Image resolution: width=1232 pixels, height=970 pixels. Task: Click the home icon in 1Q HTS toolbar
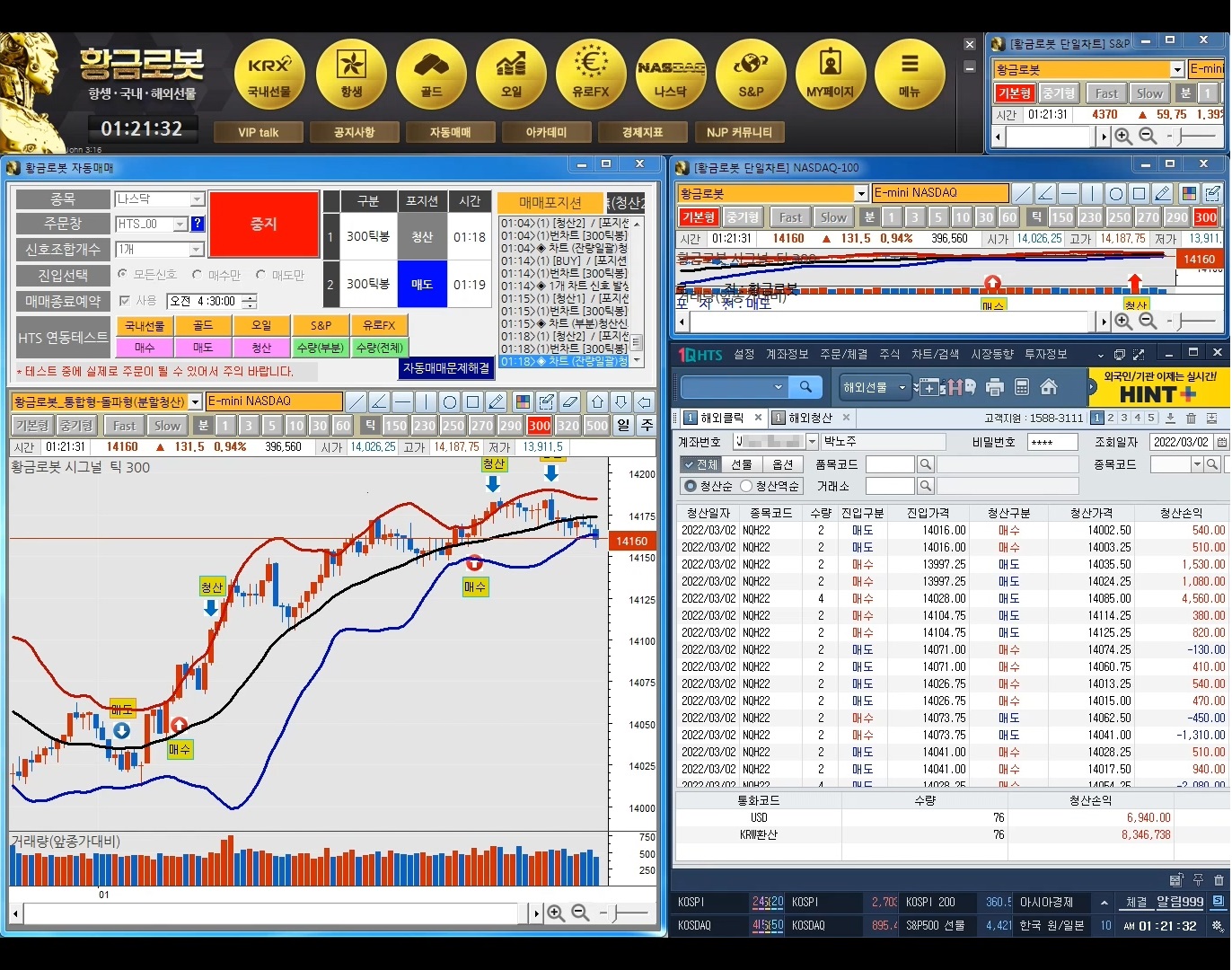click(x=1048, y=387)
